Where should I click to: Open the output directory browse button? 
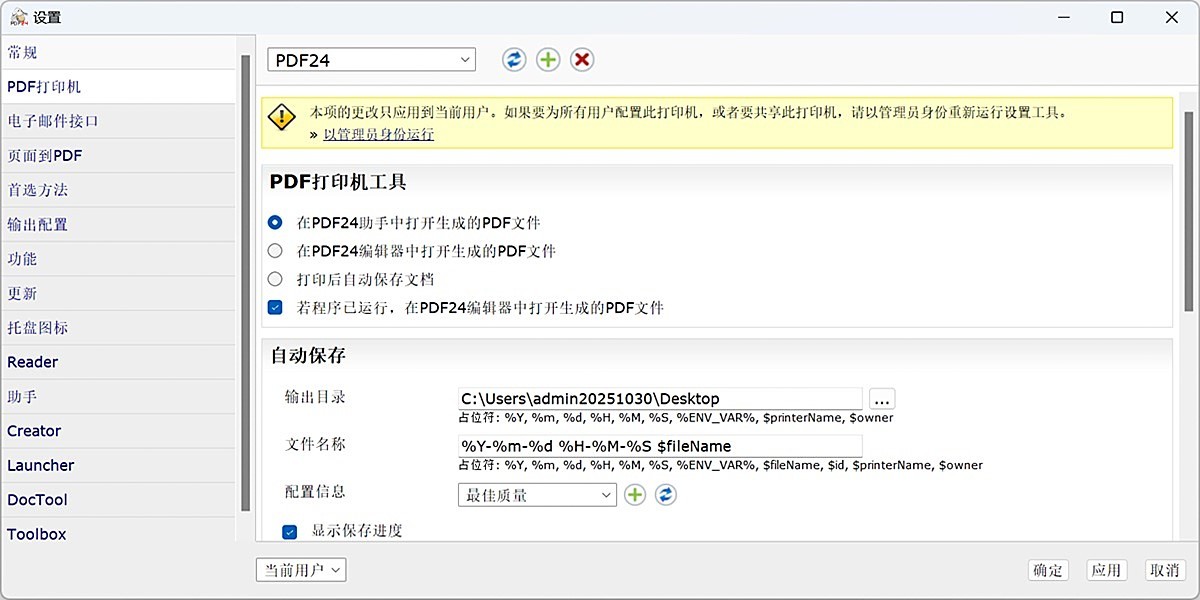click(x=881, y=398)
